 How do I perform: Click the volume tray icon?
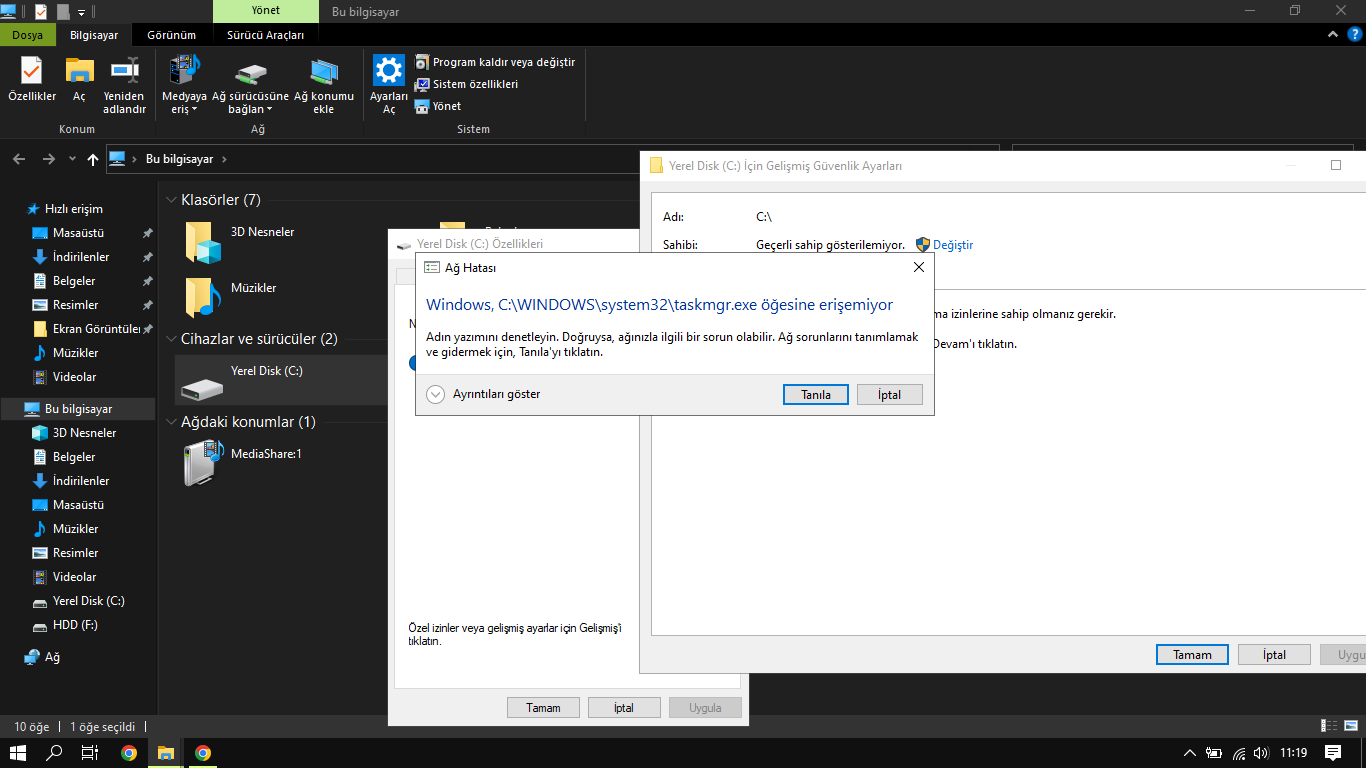coord(1262,753)
